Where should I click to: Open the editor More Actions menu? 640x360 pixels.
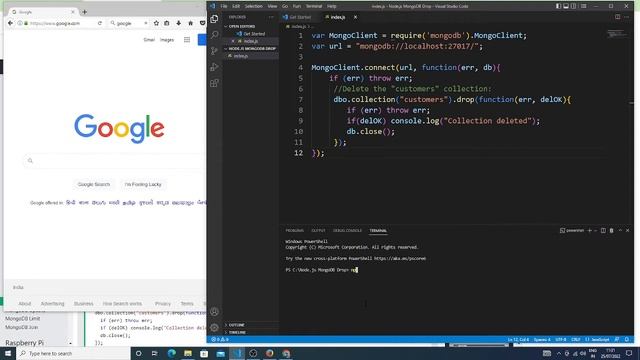[x=627, y=17]
